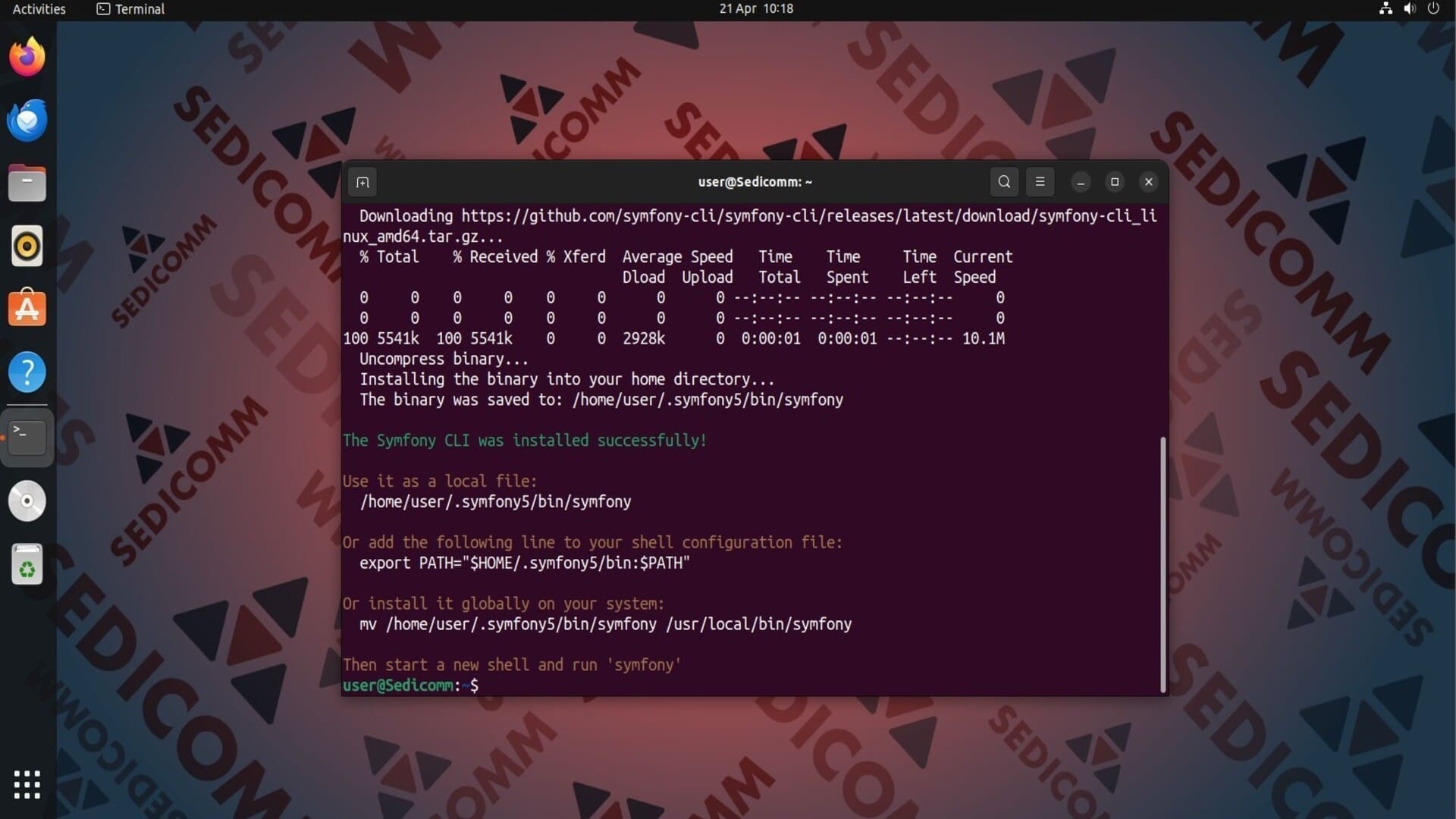Open Thunderbird mail from the dock
Image resolution: width=1456 pixels, height=819 pixels.
[x=27, y=120]
